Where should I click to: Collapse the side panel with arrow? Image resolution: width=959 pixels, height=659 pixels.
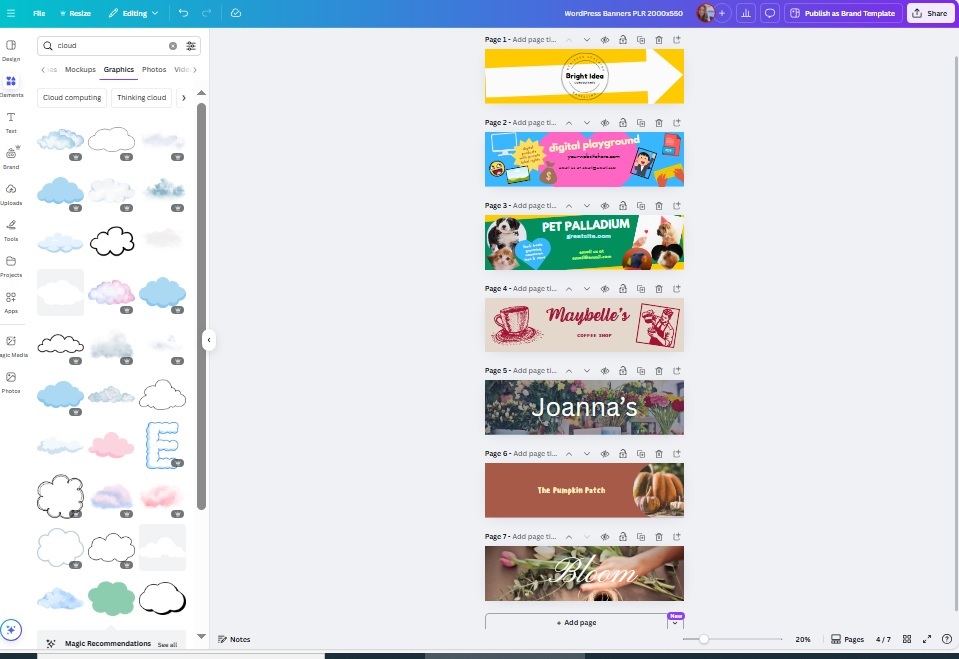[209, 340]
